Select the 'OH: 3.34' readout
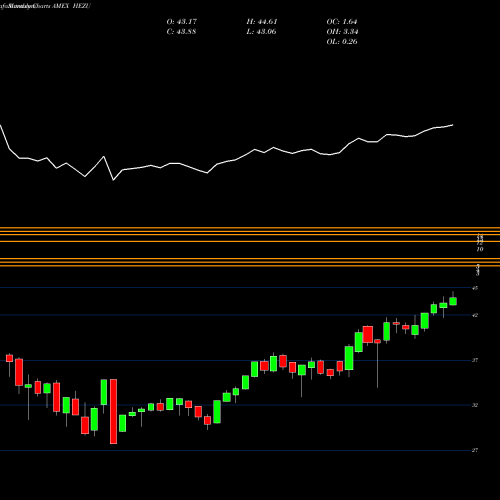The height and width of the screenshot is (500, 500). tap(342, 32)
